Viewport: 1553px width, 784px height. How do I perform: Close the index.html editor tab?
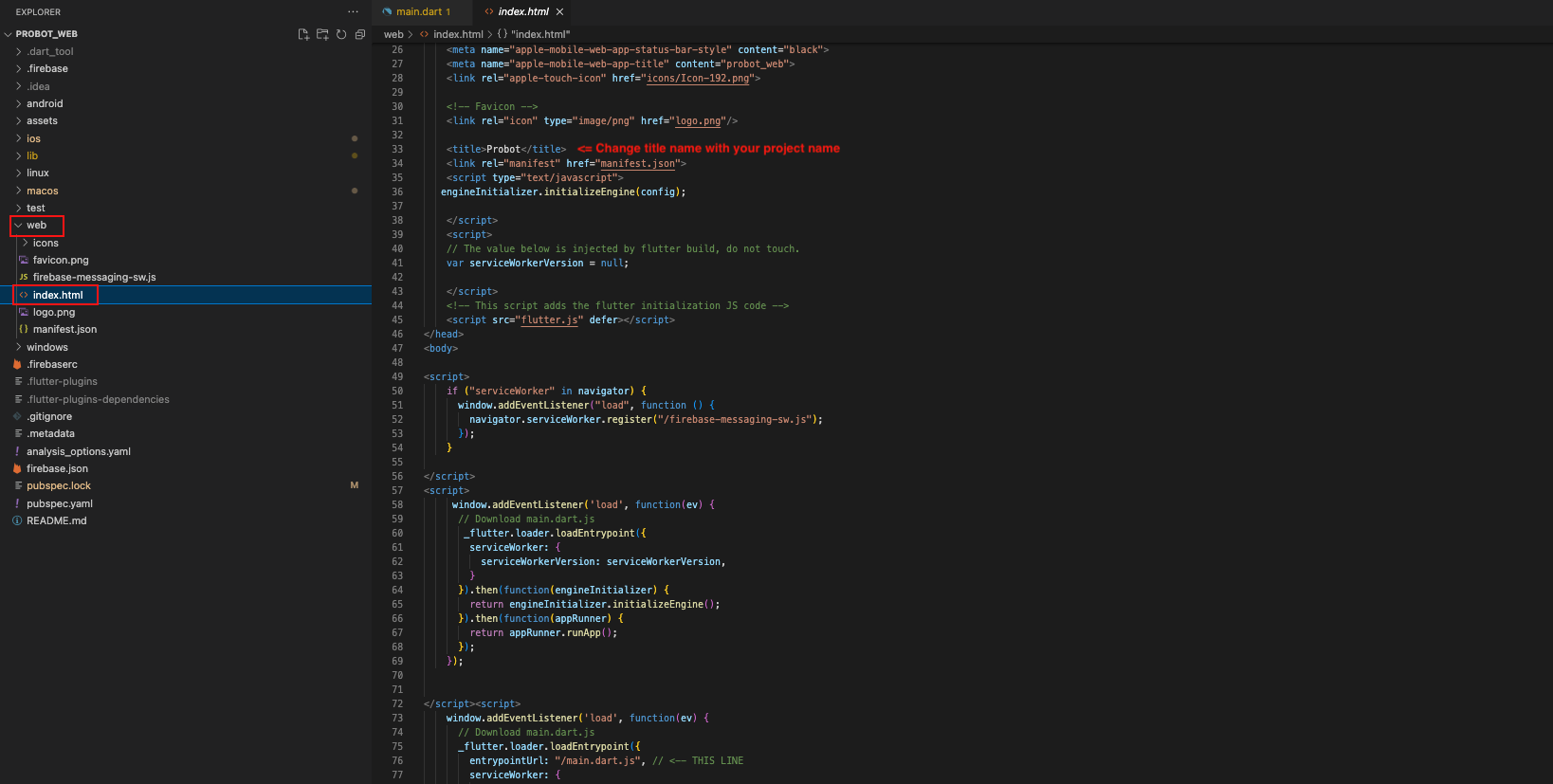(559, 12)
